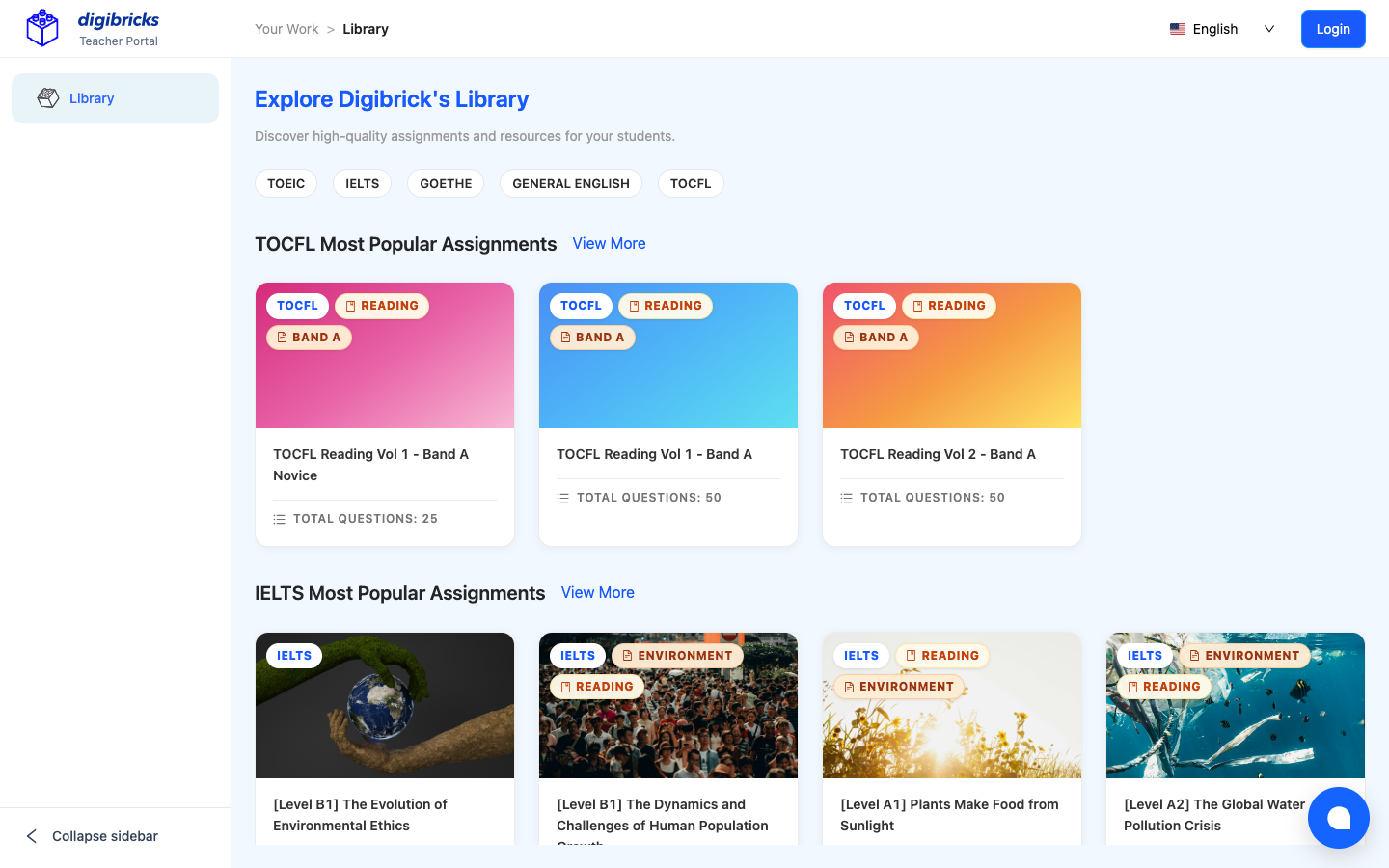
Task: Click View More for TOCFL assignments
Action: click(x=610, y=244)
